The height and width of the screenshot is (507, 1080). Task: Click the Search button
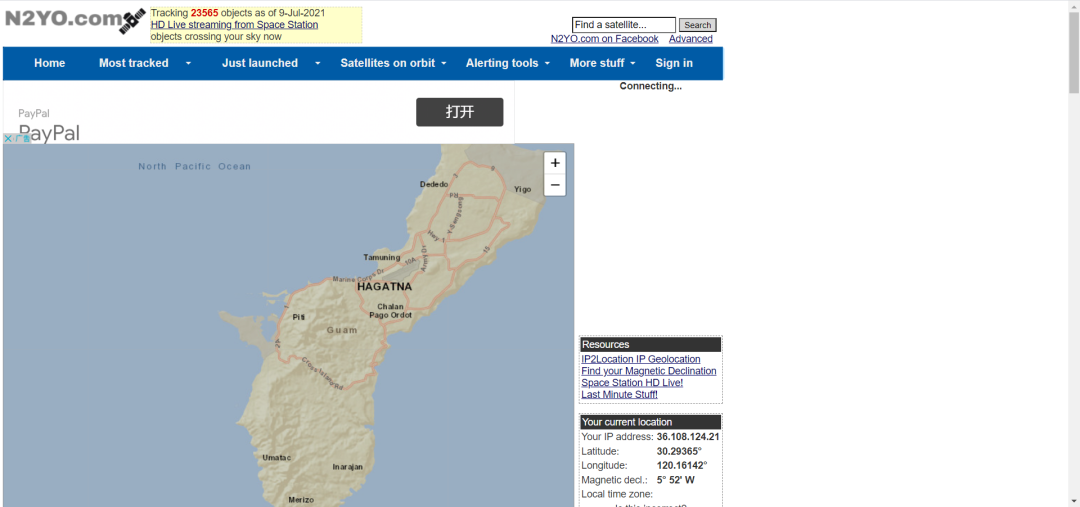698,25
